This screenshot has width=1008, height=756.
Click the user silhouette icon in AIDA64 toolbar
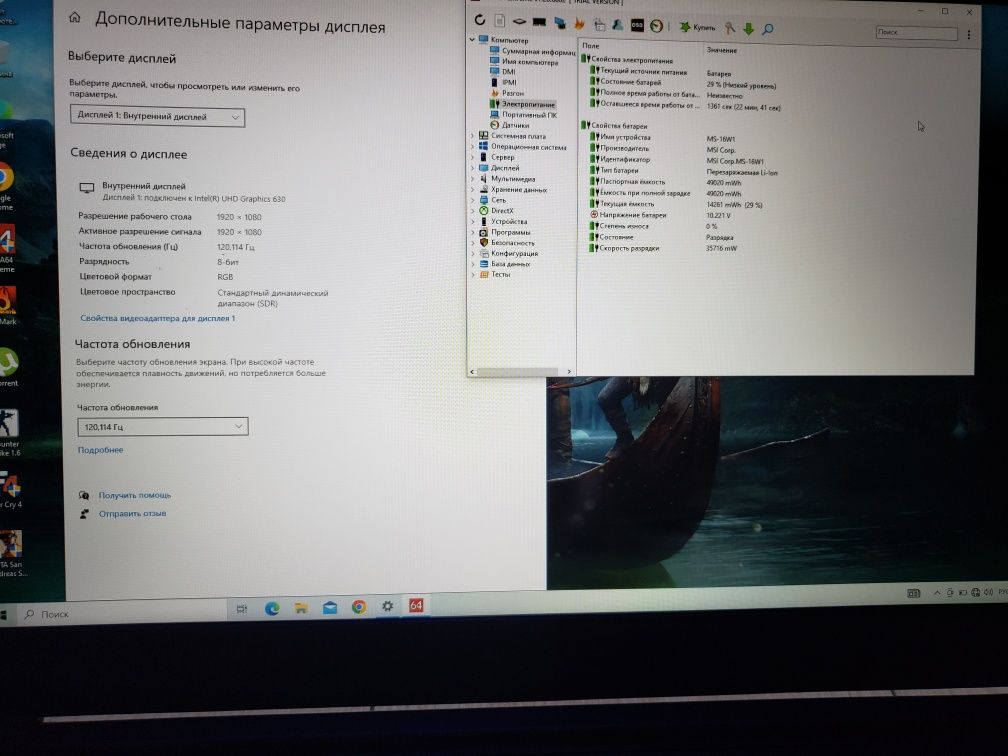coord(617,24)
